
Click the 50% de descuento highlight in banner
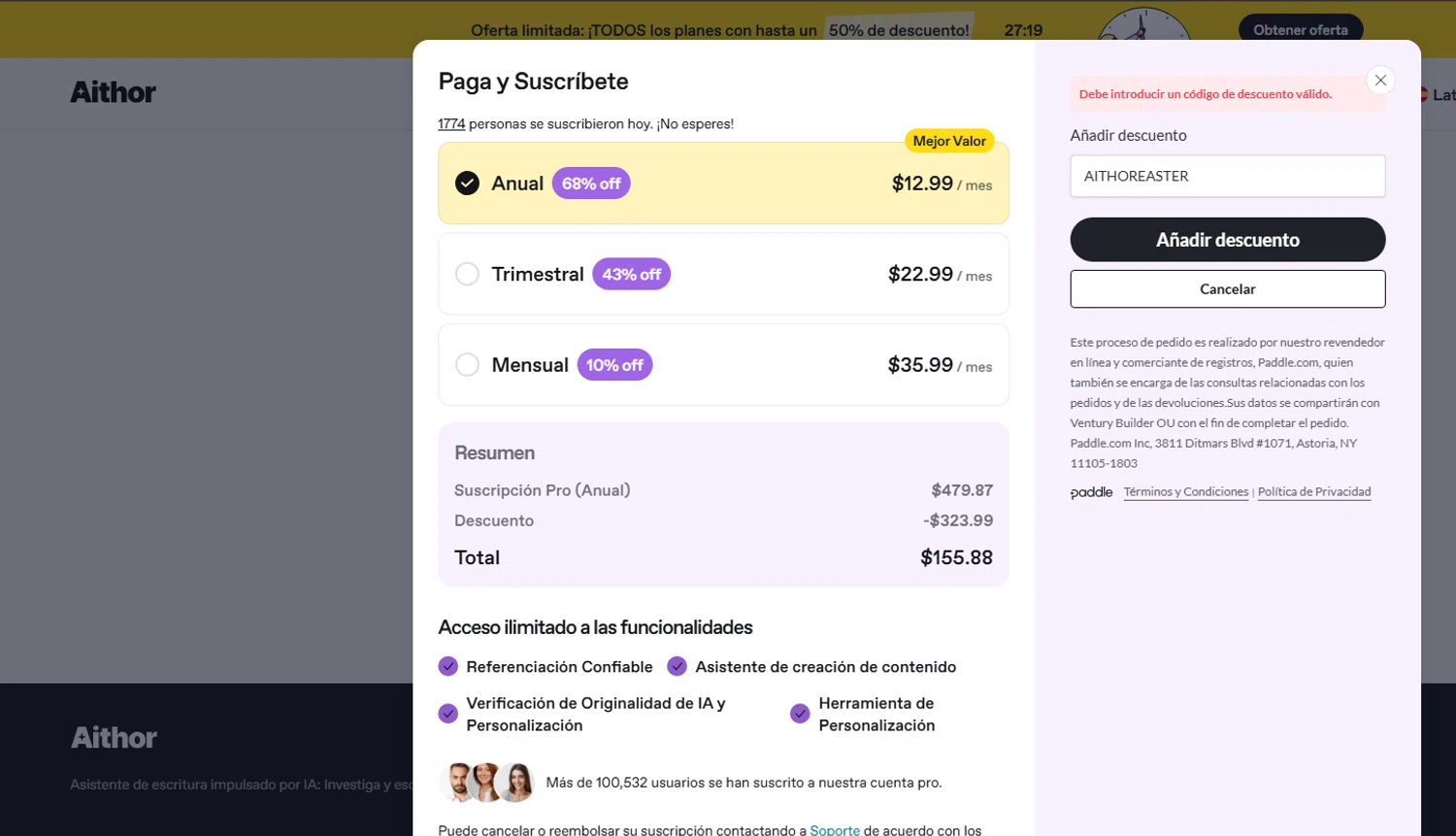899,30
